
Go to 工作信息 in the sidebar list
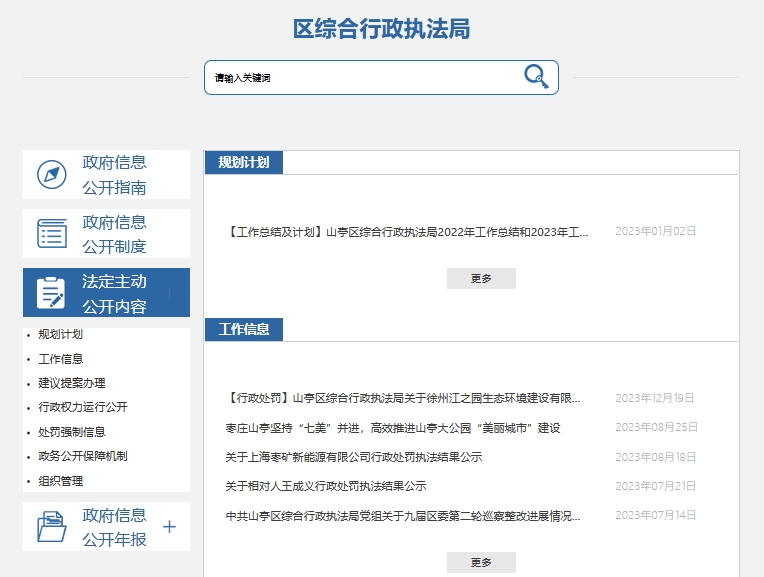(x=60, y=359)
